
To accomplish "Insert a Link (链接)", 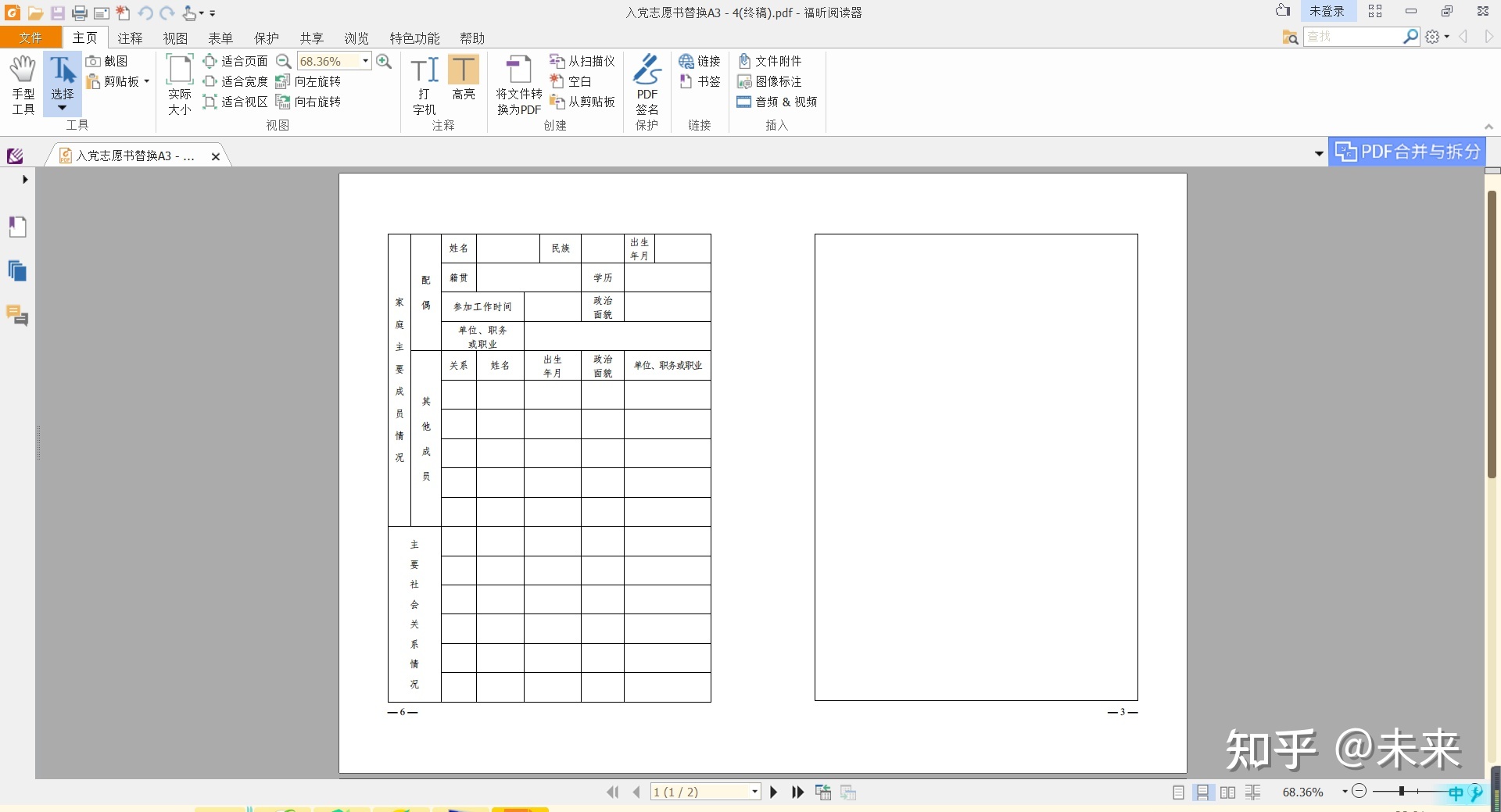I will tap(700, 61).
